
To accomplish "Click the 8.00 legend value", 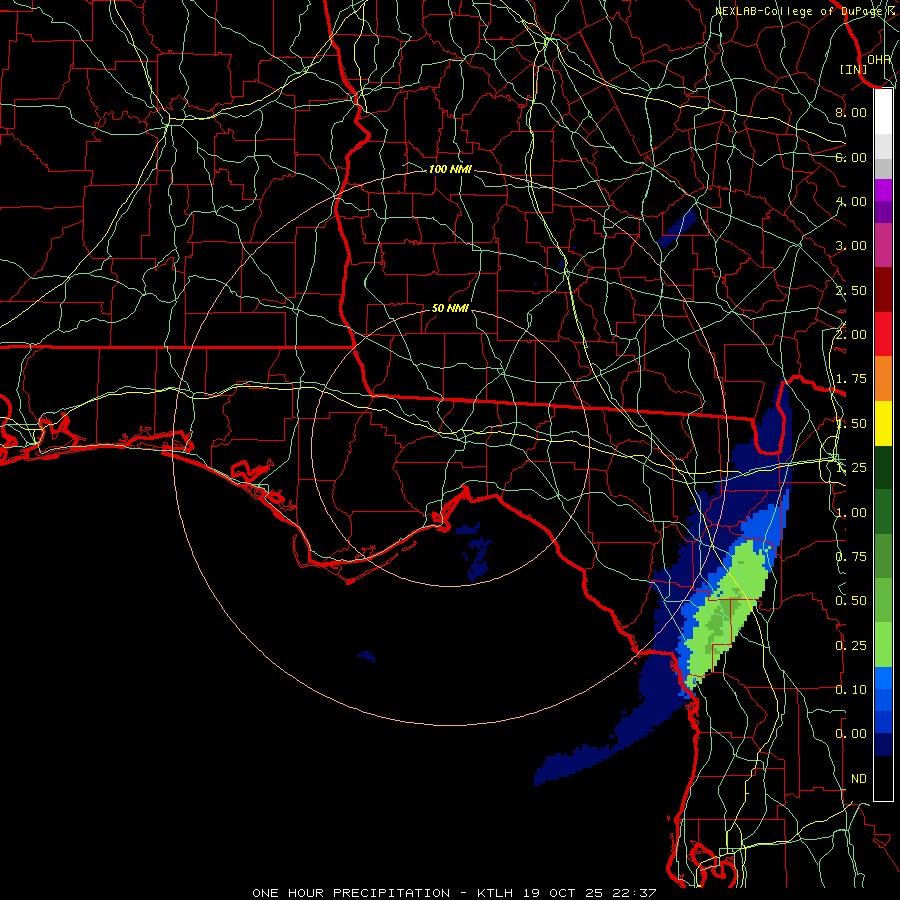I will pyautogui.click(x=851, y=112).
